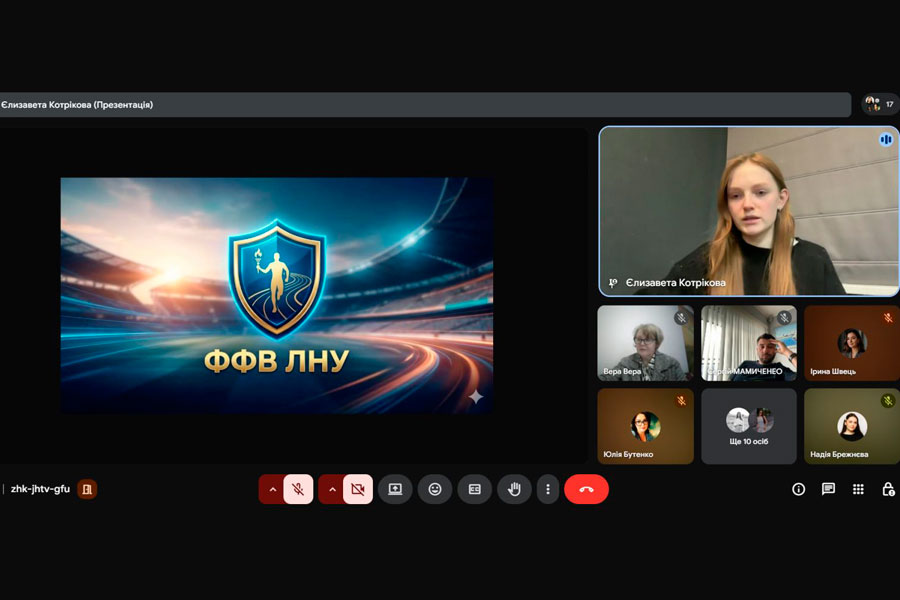Expand audio settings arrow beside microphone
Image resolution: width=900 pixels, height=600 pixels.
[273, 489]
